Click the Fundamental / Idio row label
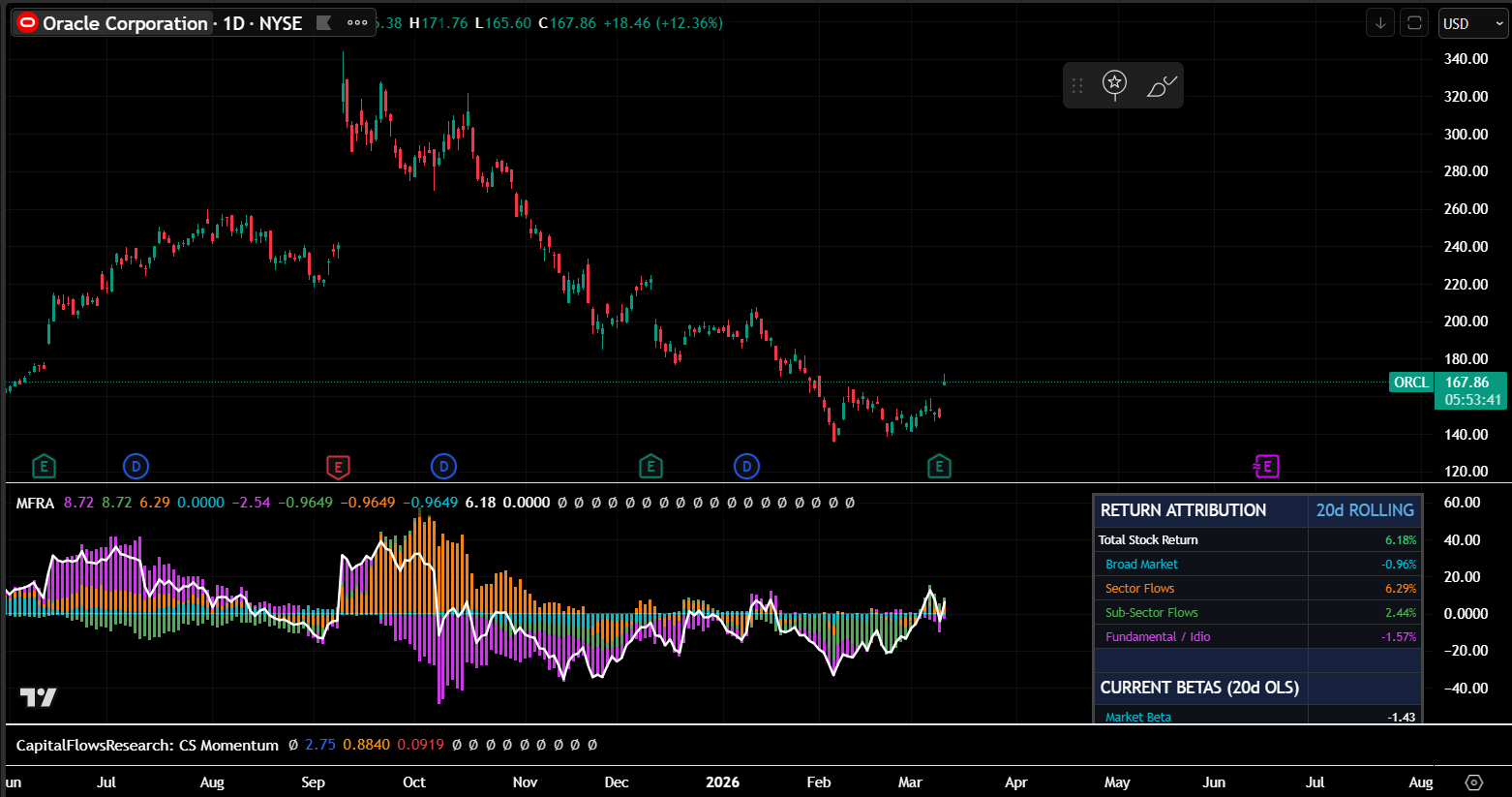The width and height of the screenshot is (1512, 797). point(1158,637)
